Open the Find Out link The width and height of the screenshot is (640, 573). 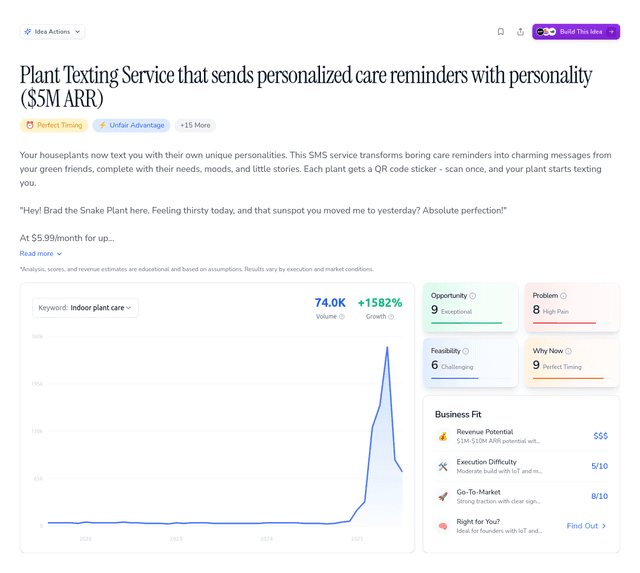586,526
